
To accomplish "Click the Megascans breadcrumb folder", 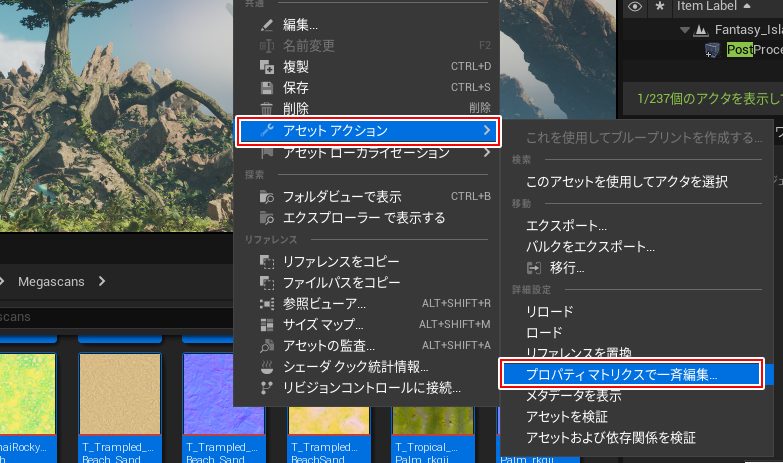I will [x=51, y=282].
